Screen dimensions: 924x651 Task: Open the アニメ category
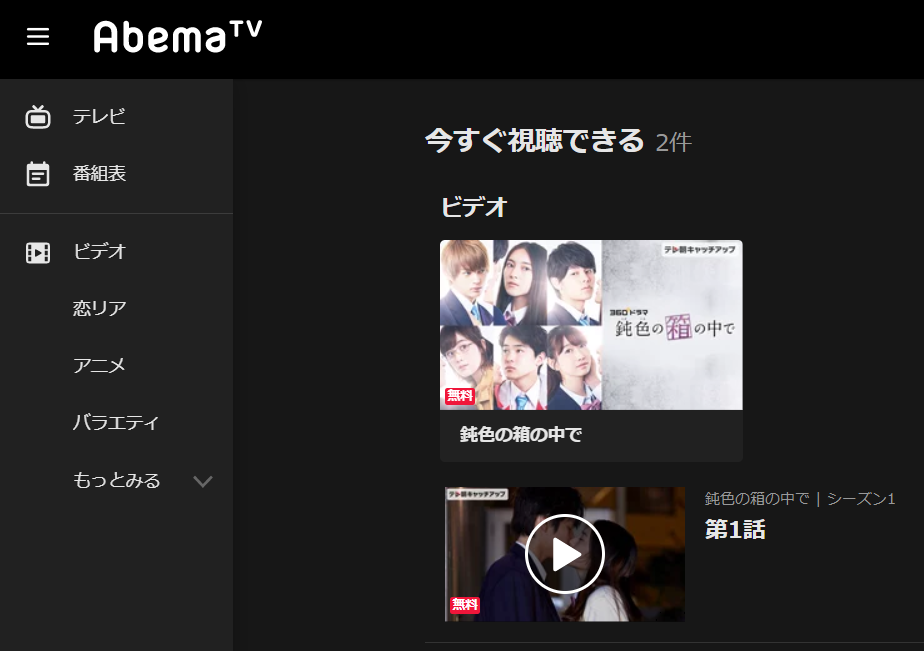tap(99, 365)
